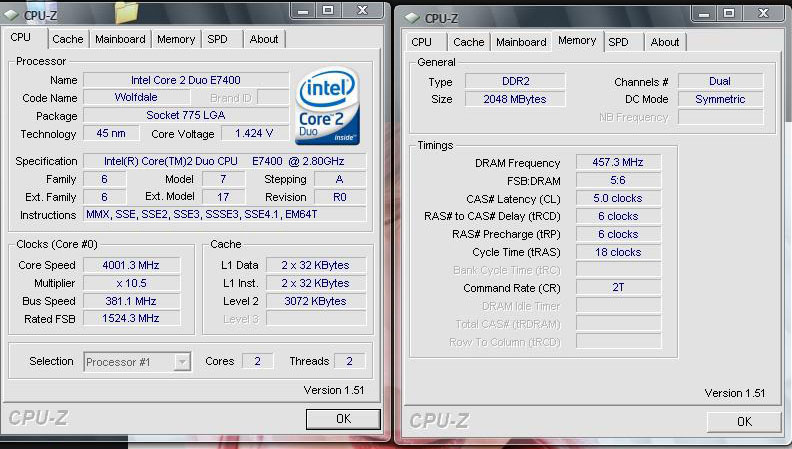Open the Cache tab in left window

[68, 39]
